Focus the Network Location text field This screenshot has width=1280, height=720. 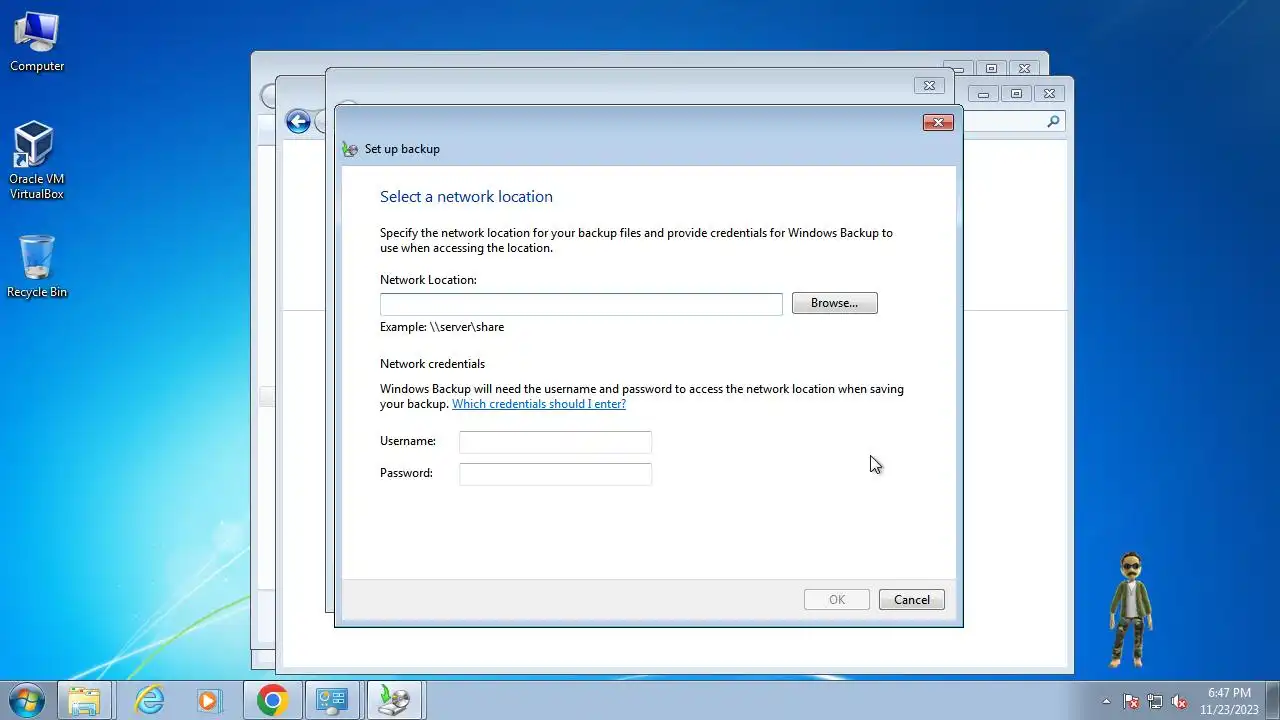(x=581, y=304)
